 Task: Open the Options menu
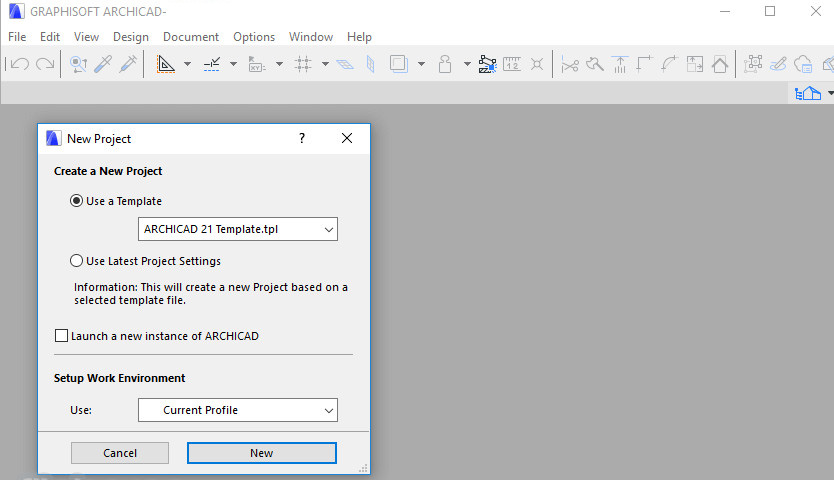254,37
